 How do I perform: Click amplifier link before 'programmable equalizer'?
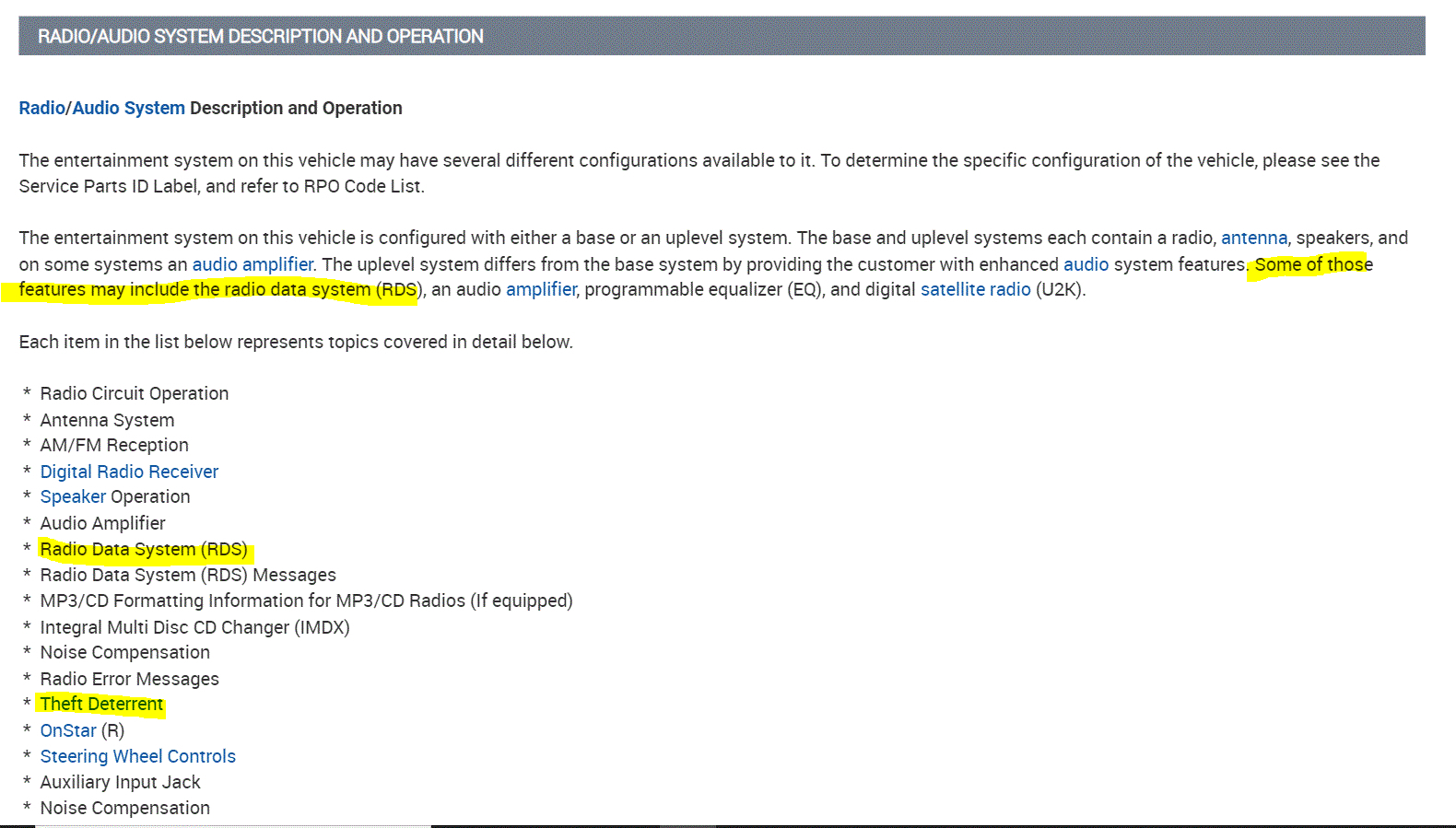(541, 289)
